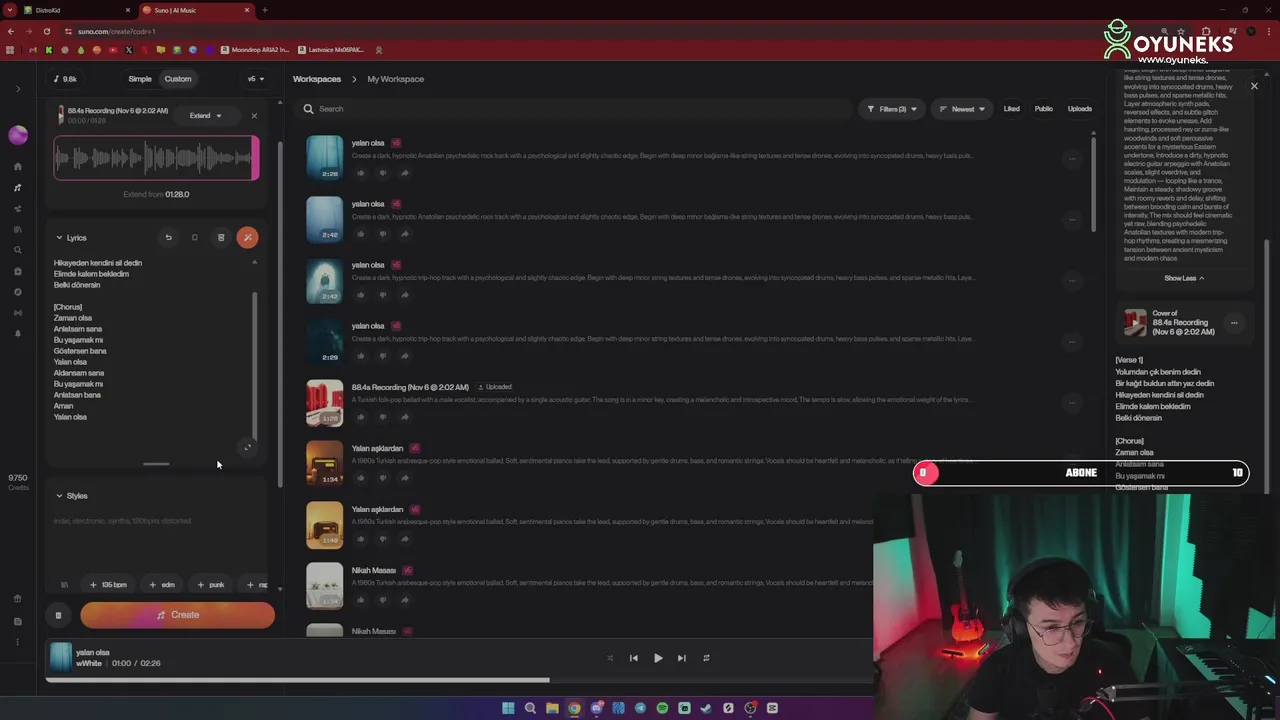
Task: Open the Library sidebar icon
Action: click(x=18, y=229)
